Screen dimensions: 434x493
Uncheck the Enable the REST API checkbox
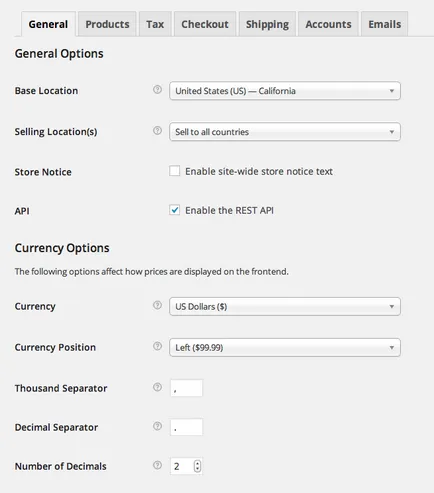[x=175, y=210]
